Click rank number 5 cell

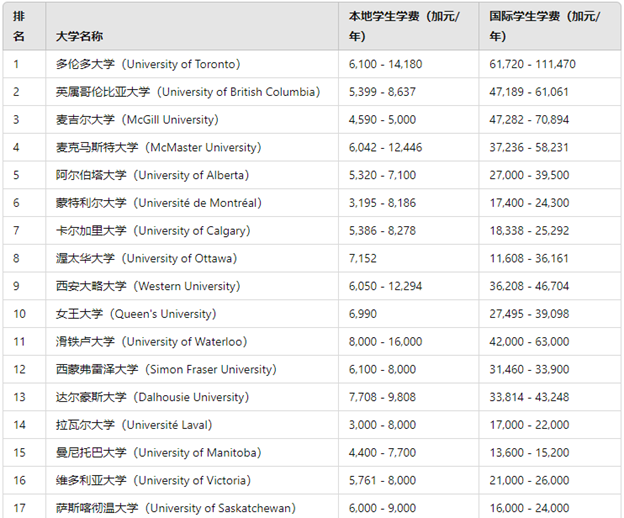[24, 175]
